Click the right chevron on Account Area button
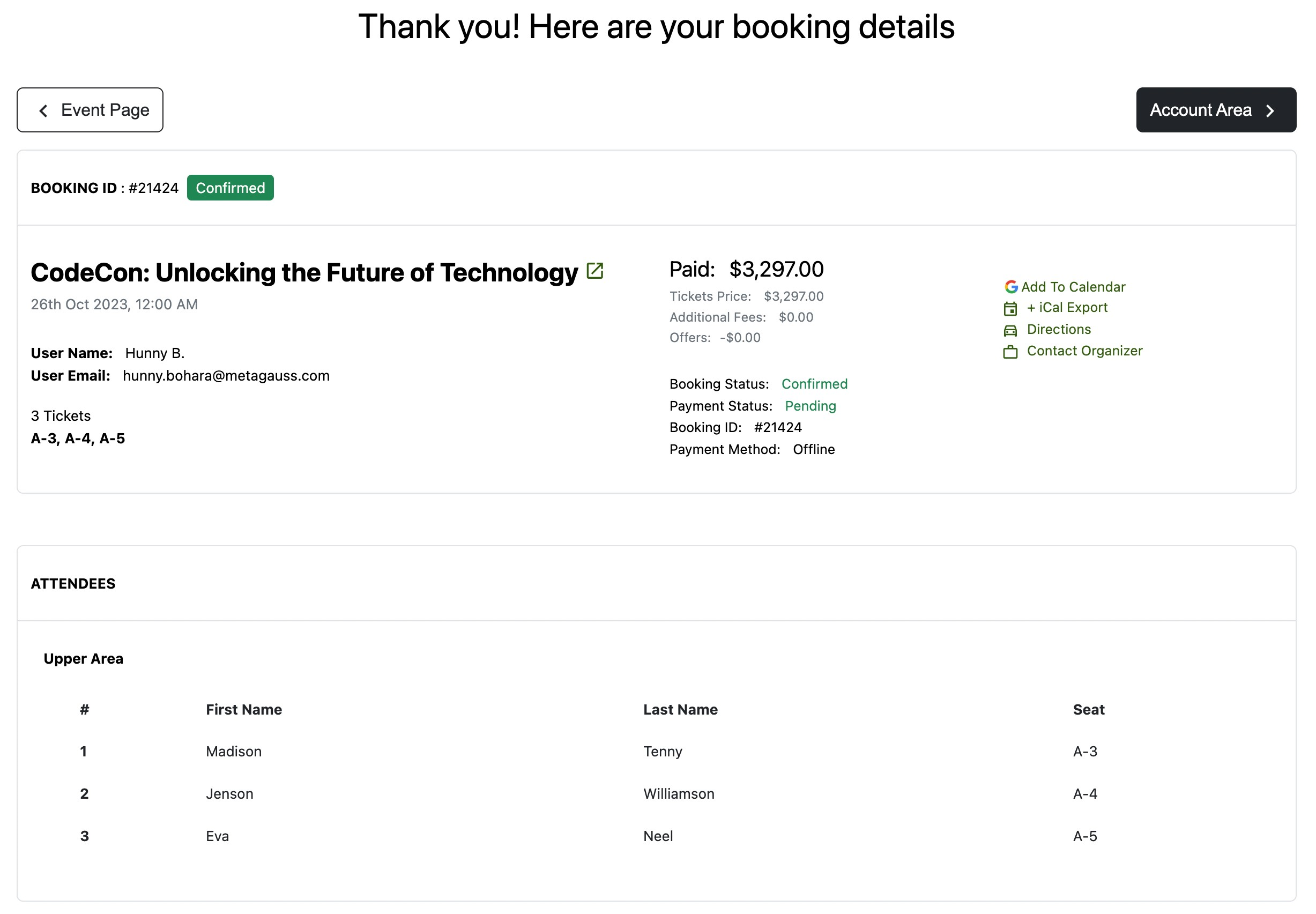This screenshot has height=914, width=1316. (x=1269, y=110)
